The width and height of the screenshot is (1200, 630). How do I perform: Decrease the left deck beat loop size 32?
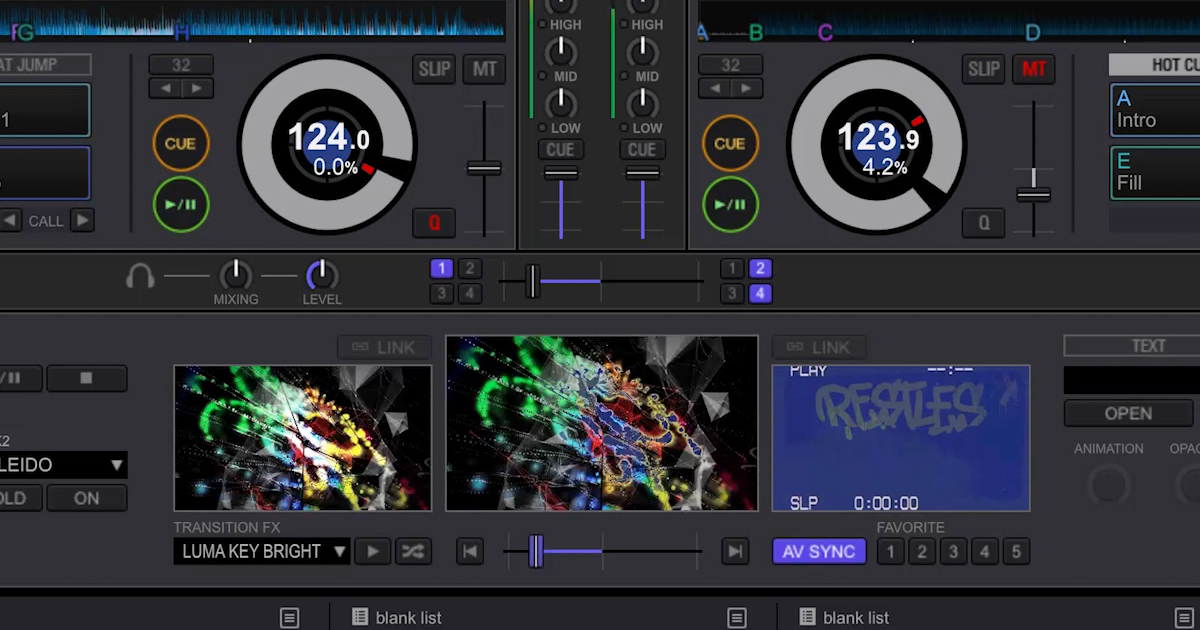164,88
